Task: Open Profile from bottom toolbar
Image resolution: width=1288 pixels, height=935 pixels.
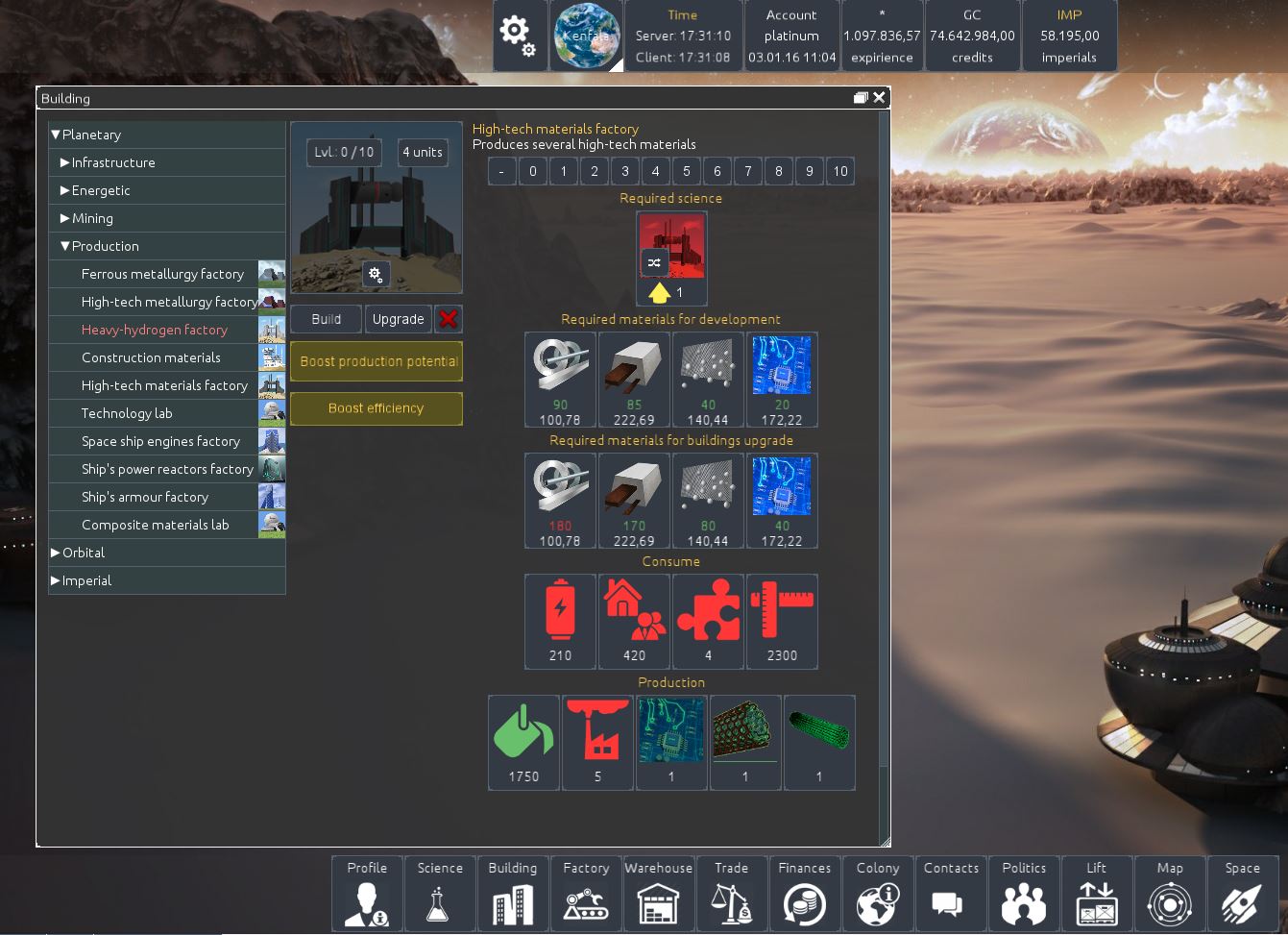Action: coord(367,894)
